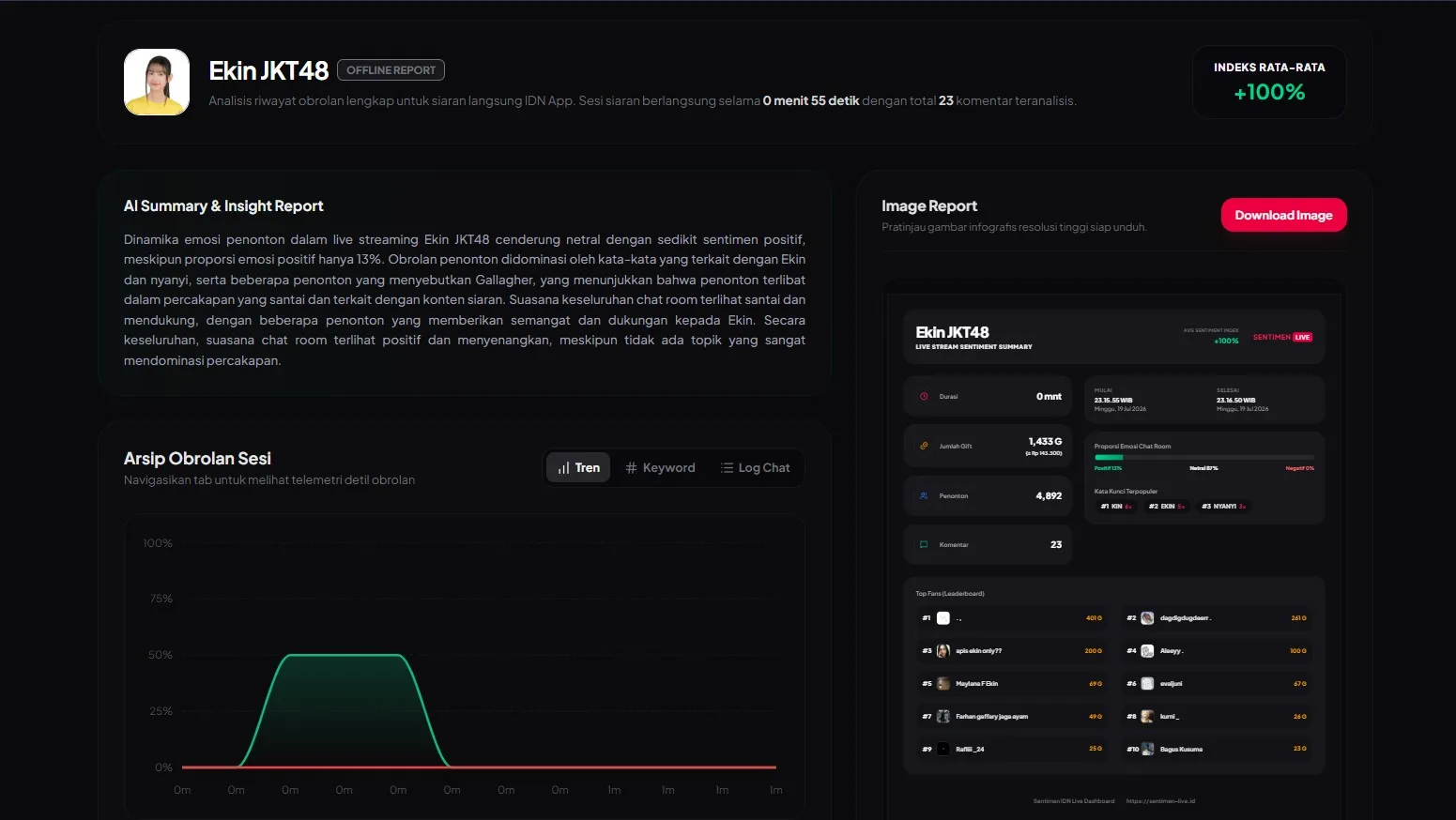Click the 4,892 Penonton value
This screenshot has height=820, width=1456.
click(1049, 495)
